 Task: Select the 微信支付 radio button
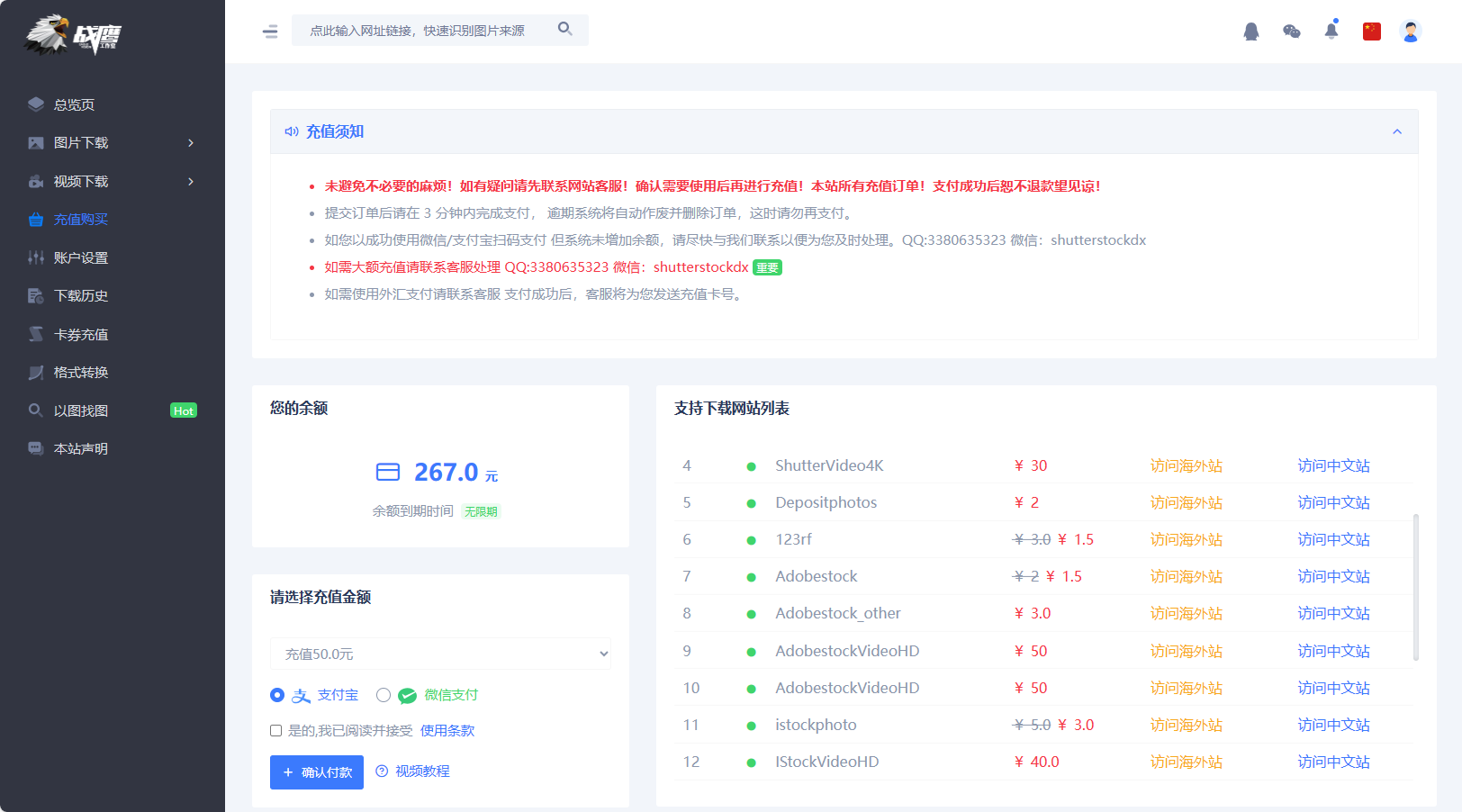384,695
